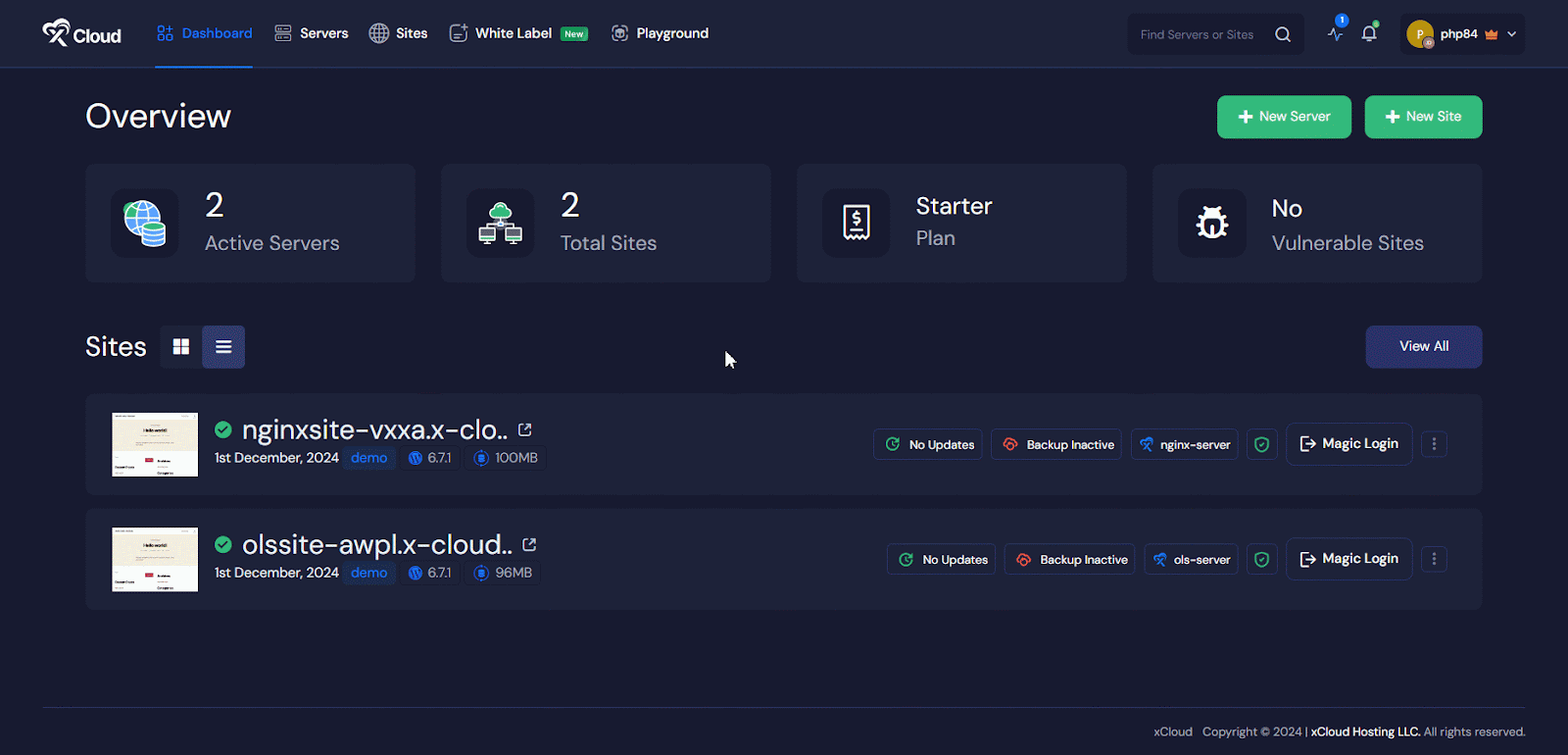This screenshot has width=1568, height=755.
Task: Click the php84 user avatar
Action: pos(1420,34)
